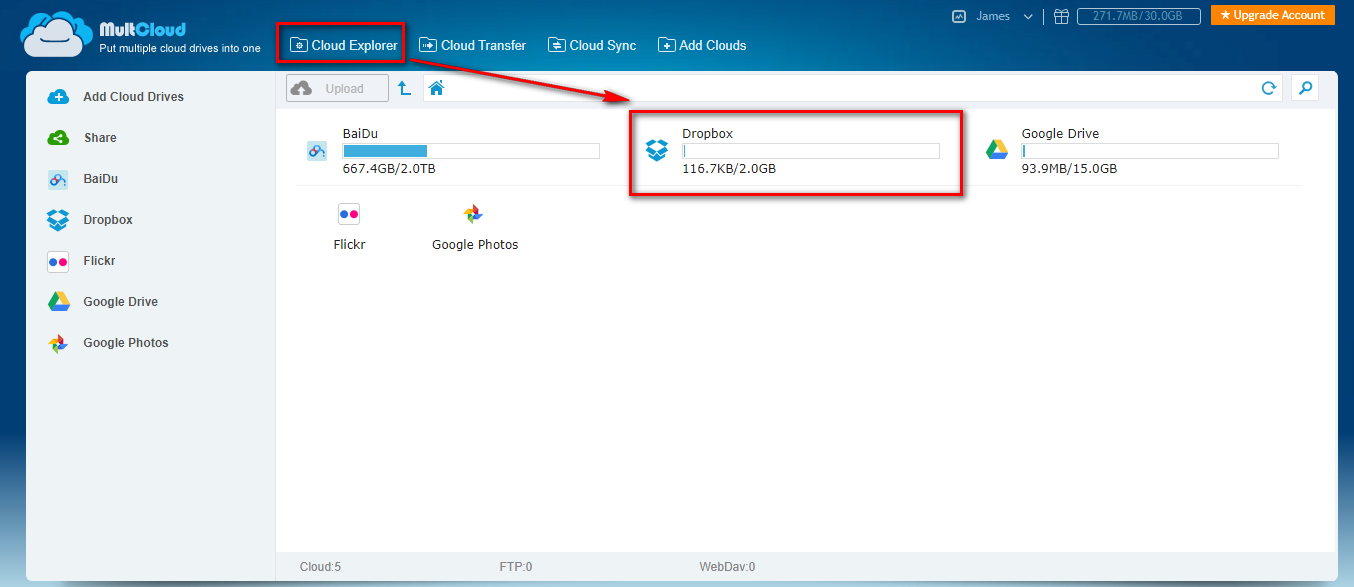Go to Add Clouds tab
The height and width of the screenshot is (587, 1354).
tap(702, 45)
